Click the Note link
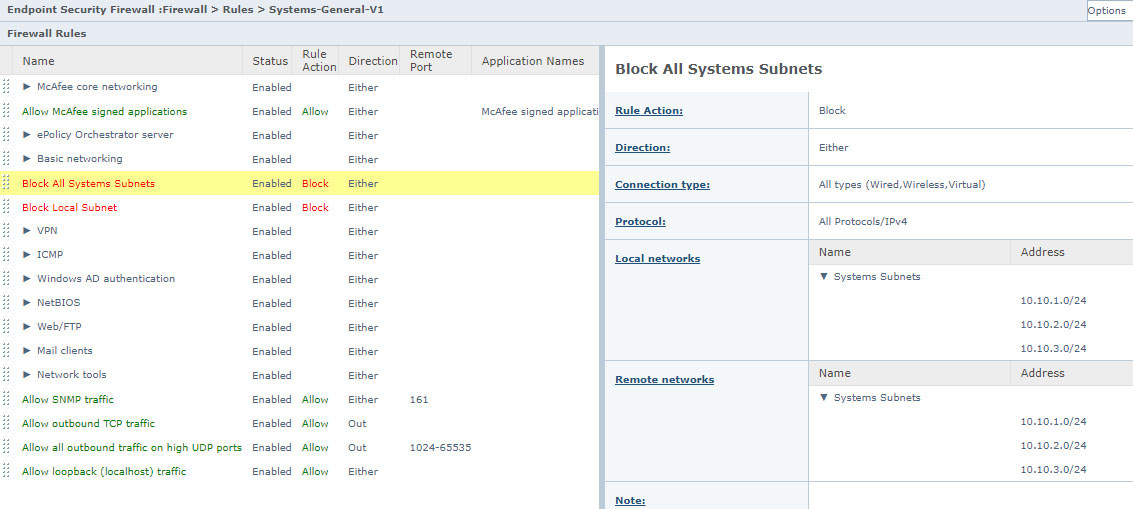1133x509 pixels. [x=630, y=500]
